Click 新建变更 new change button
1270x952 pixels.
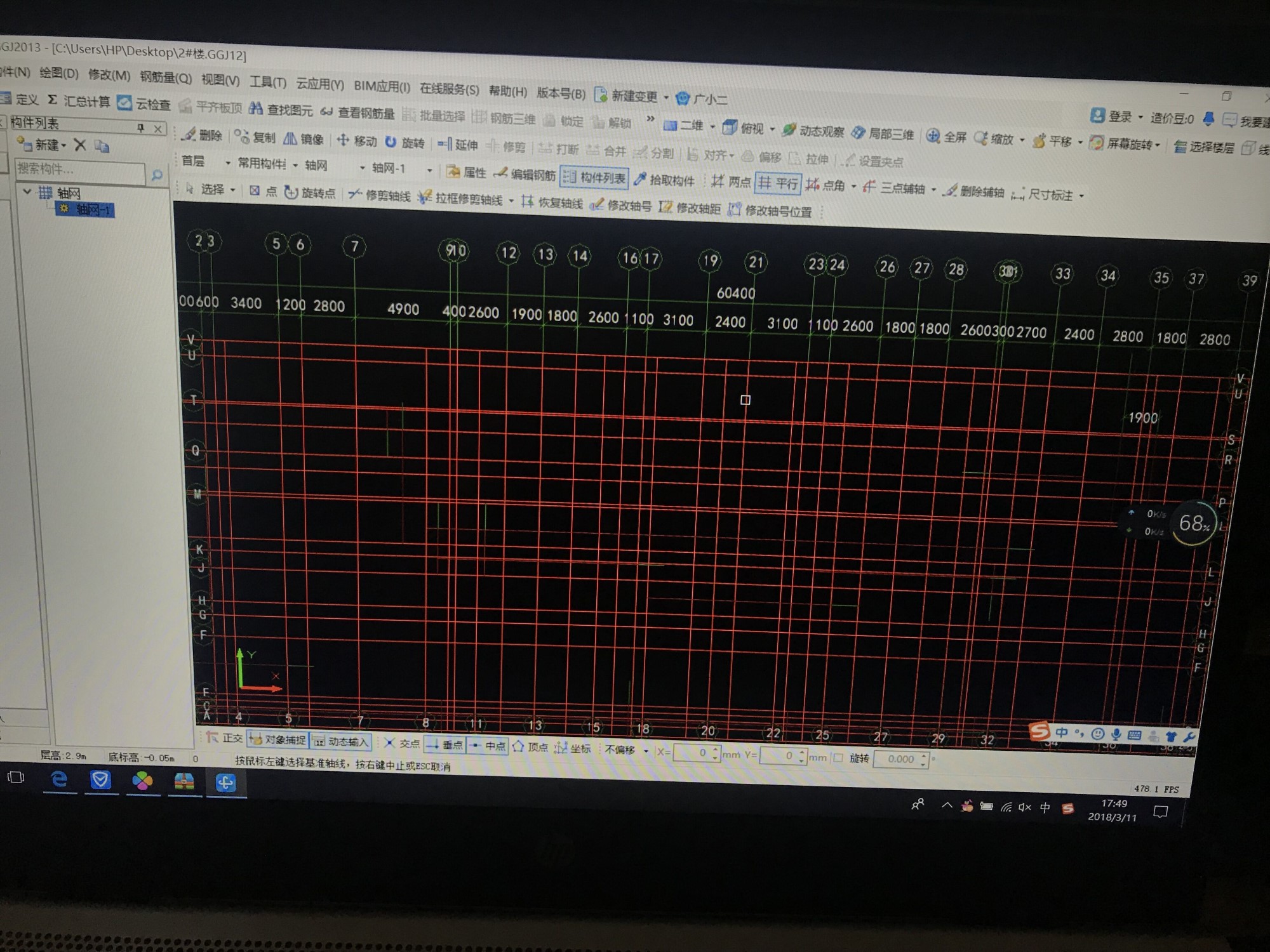(x=627, y=96)
